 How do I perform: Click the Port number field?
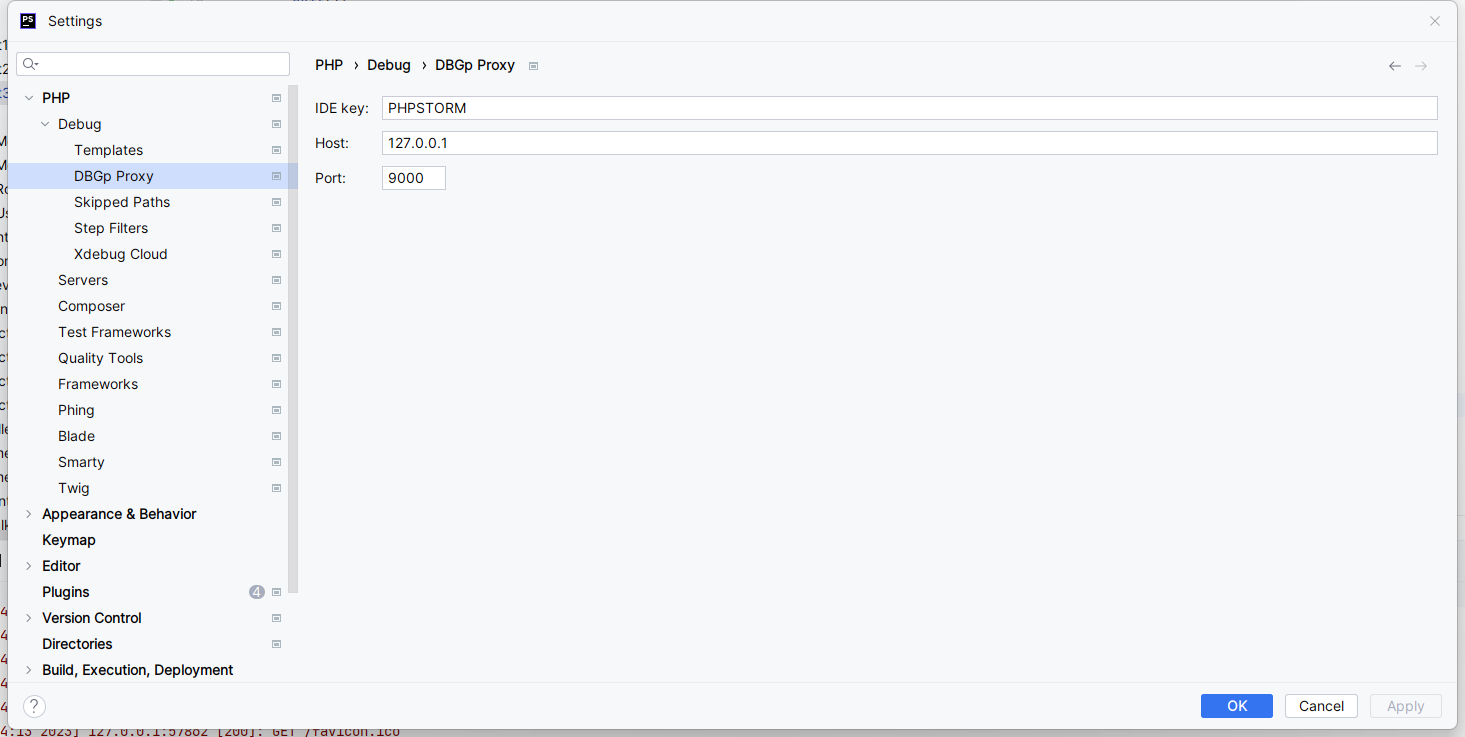(413, 178)
